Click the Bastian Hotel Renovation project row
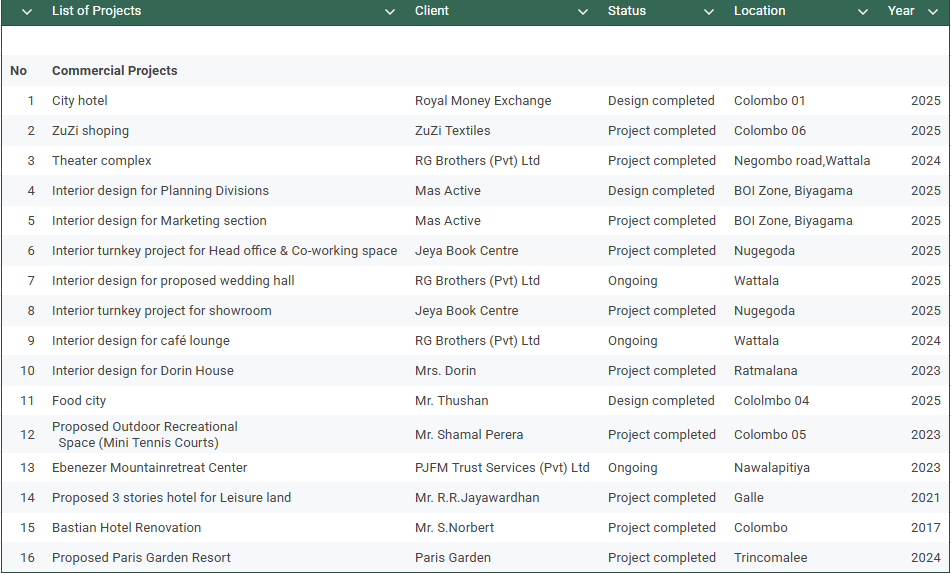951x573 pixels. [126, 528]
